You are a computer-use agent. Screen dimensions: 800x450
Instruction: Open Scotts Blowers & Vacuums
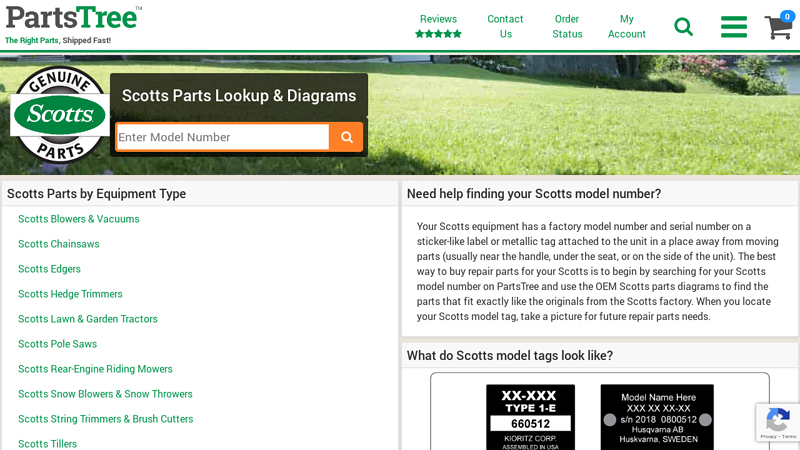point(79,219)
